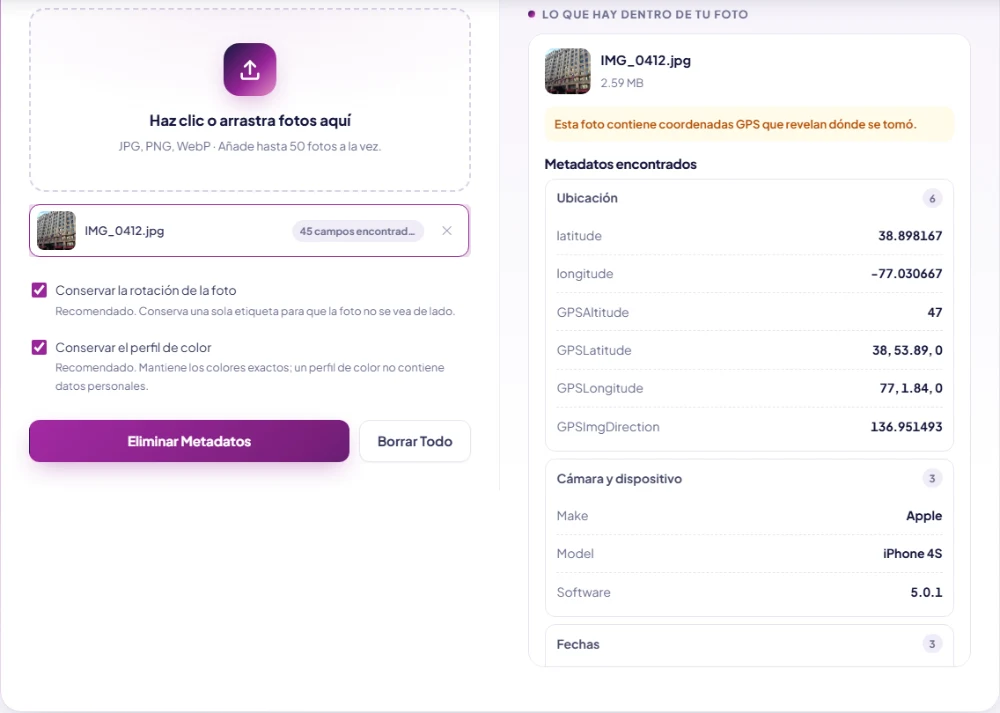Click the Eliminar Metadatos button
Viewport: 1000px width, 713px height.
pos(189,441)
